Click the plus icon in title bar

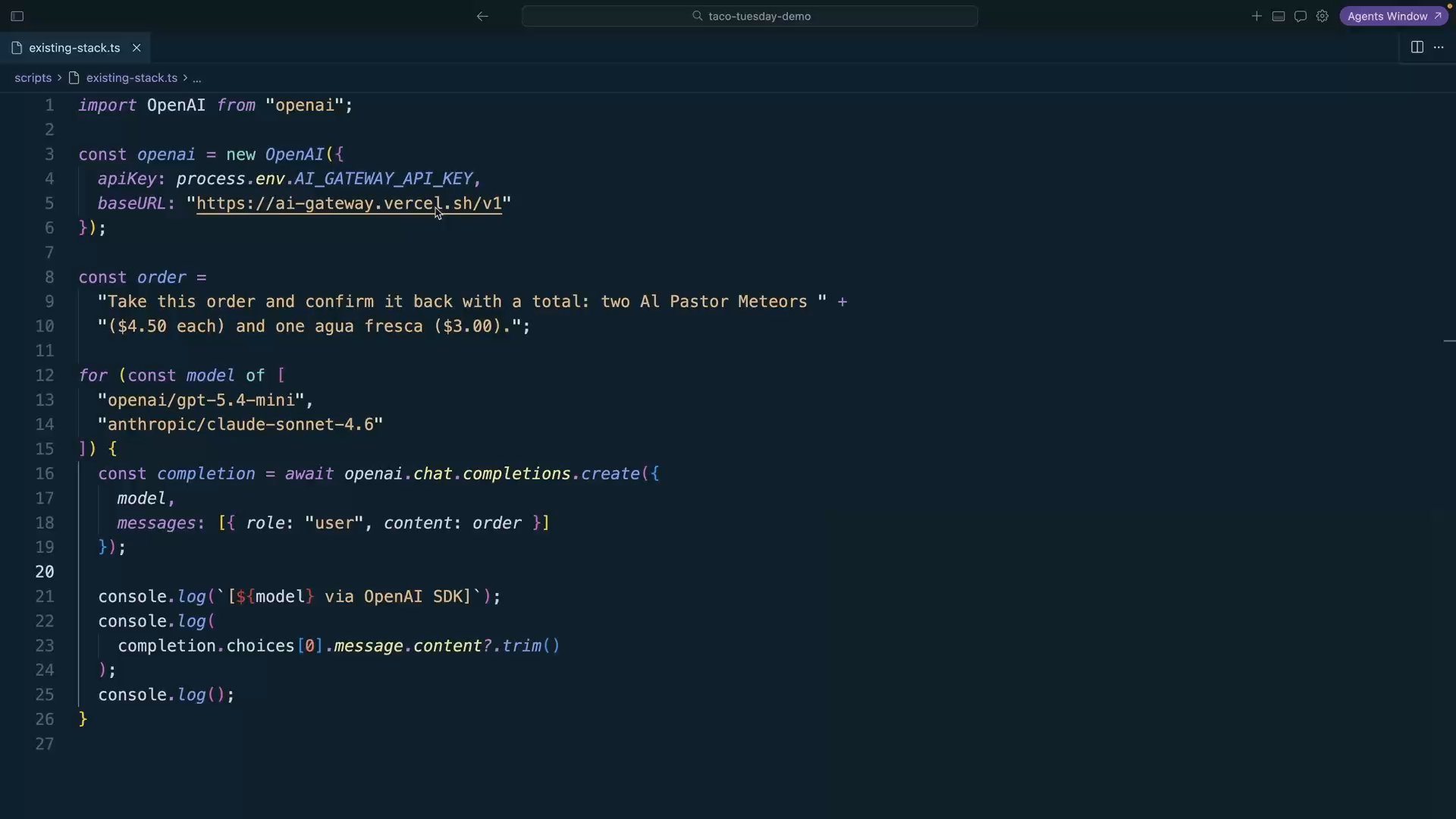(x=1257, y=16)
